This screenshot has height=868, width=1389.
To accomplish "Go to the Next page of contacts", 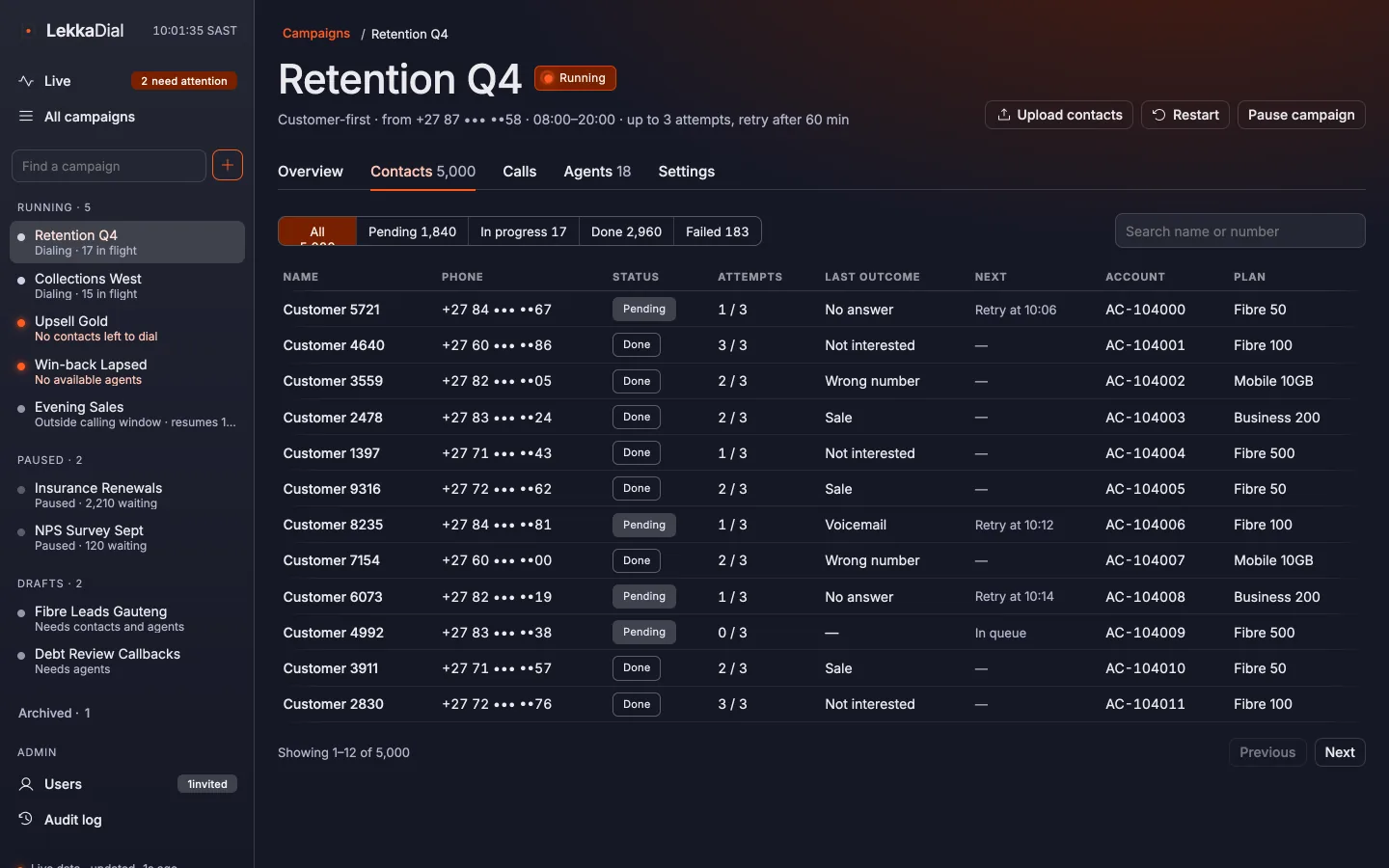I will tap(1340, 752).
